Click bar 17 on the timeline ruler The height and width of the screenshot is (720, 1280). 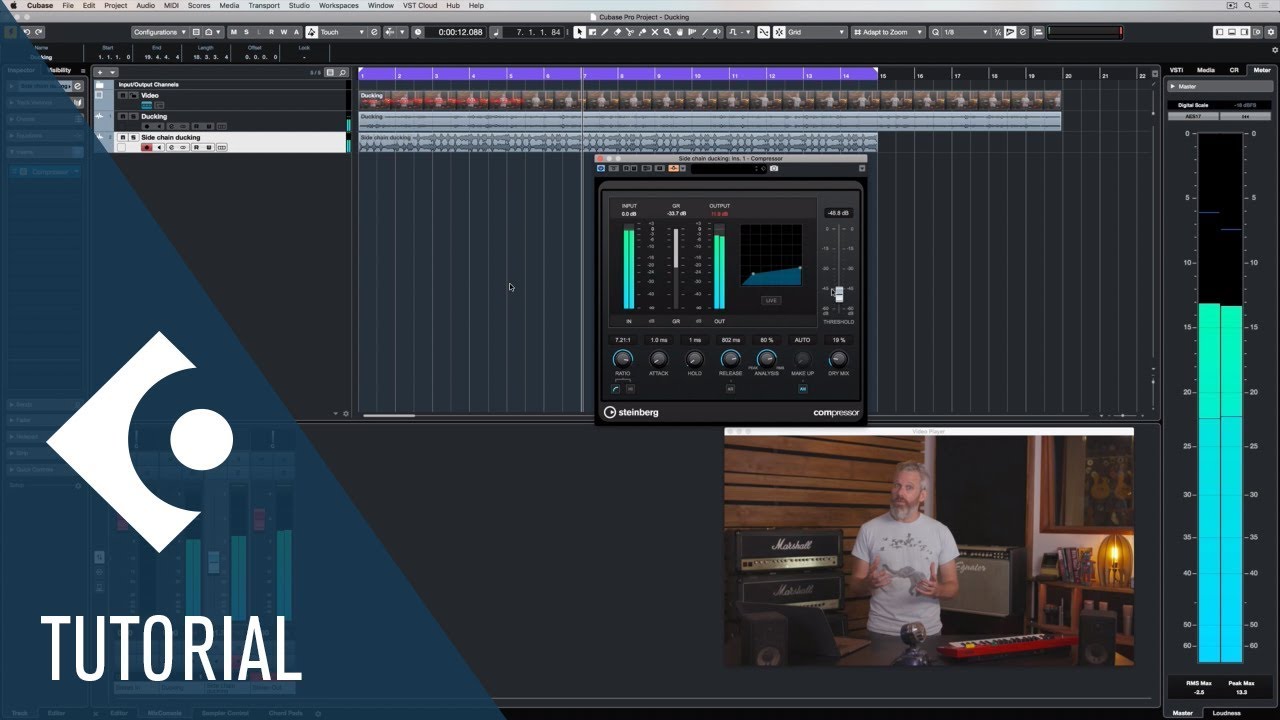pos(957,75)
